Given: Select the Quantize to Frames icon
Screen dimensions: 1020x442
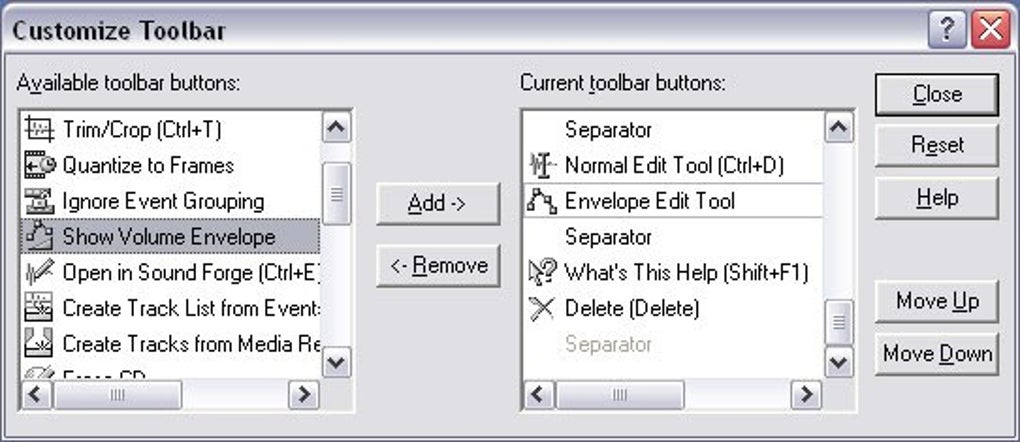Looking at the screenshot, I should point(39,165).
